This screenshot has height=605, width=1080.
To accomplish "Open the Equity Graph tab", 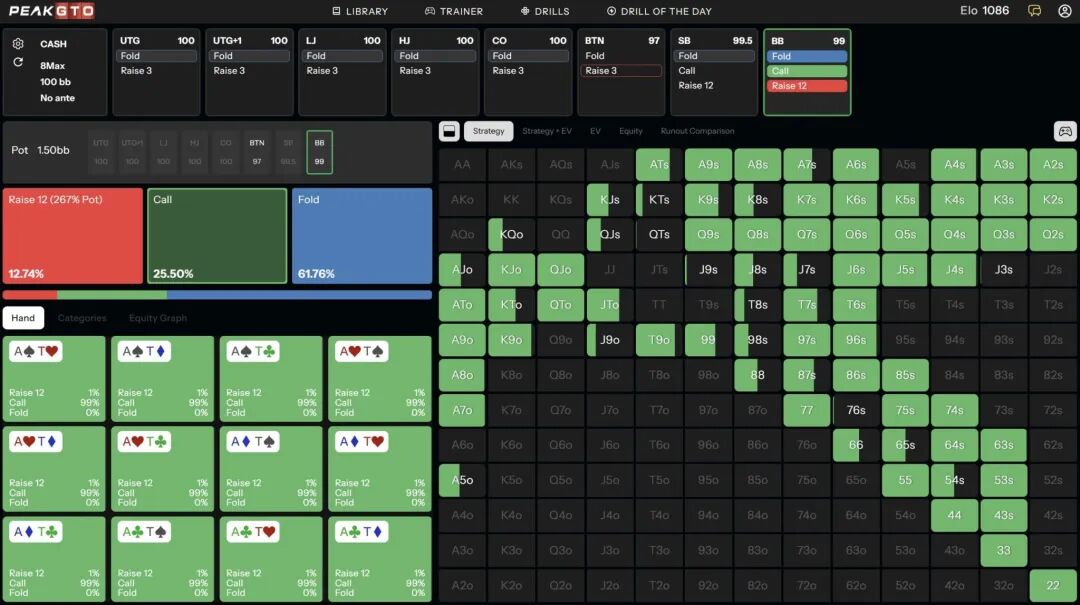I will (x=157, y=318).
